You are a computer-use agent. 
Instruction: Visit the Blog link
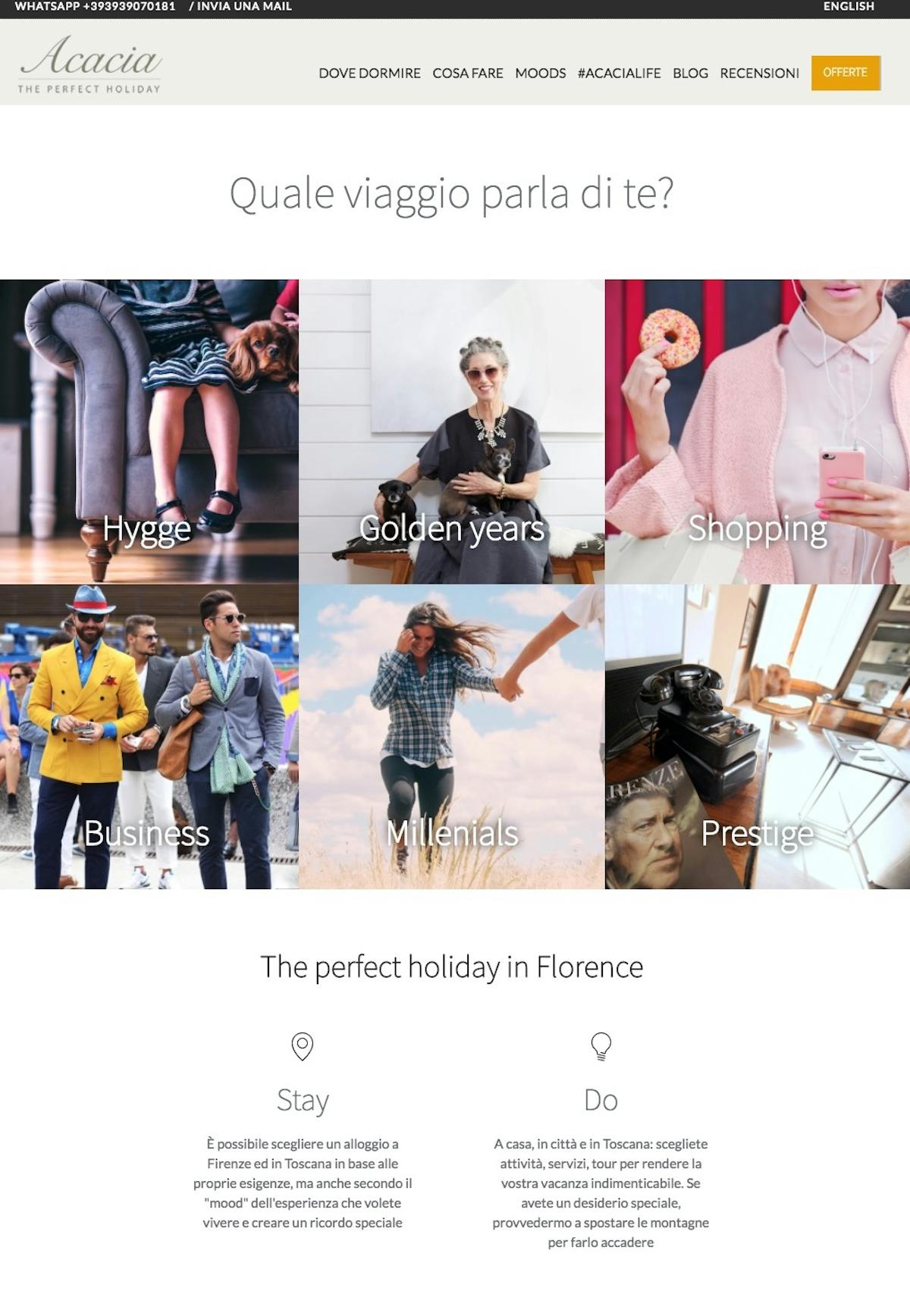point(690,73)
